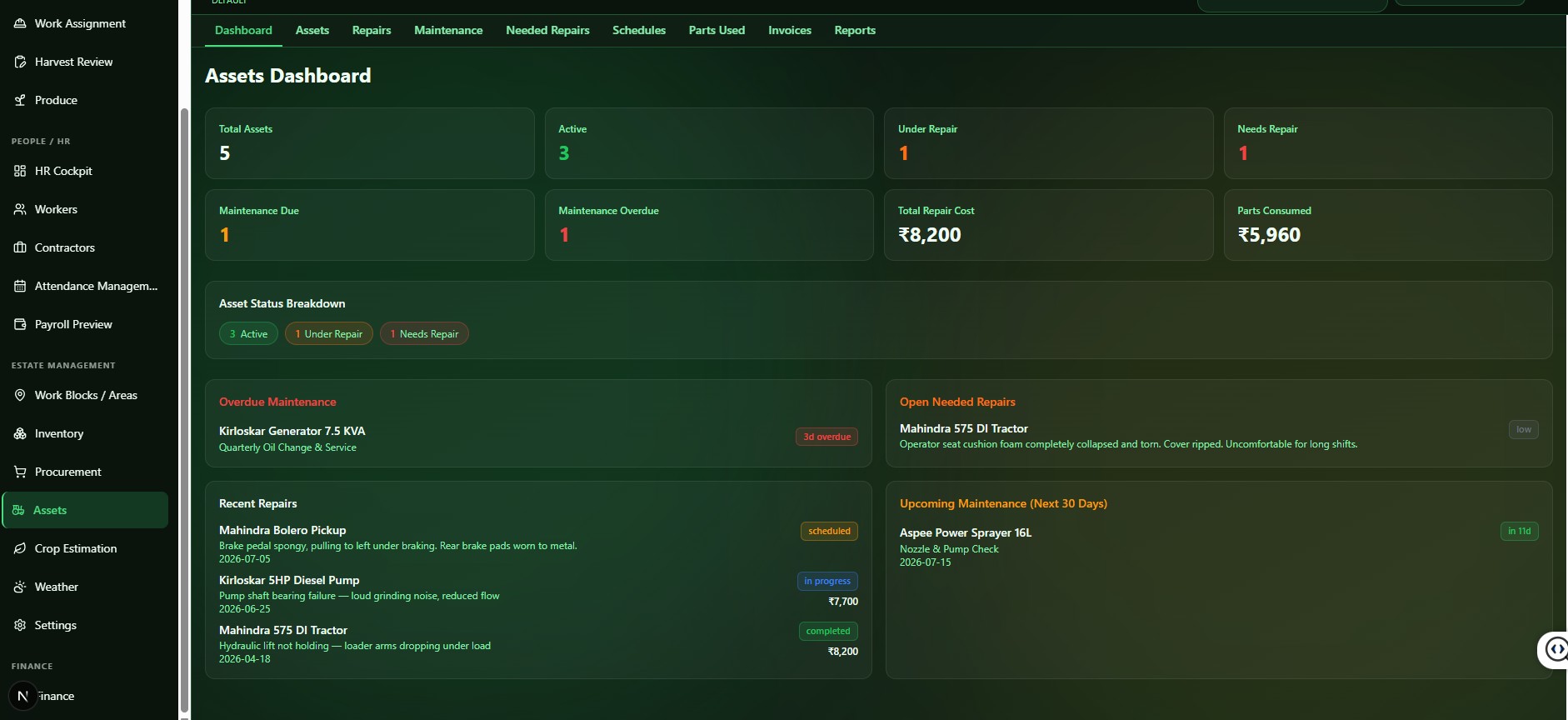Viewport: 1568px width, 720px height.
Task: Open the Workers page
Action: coord(84,209)
